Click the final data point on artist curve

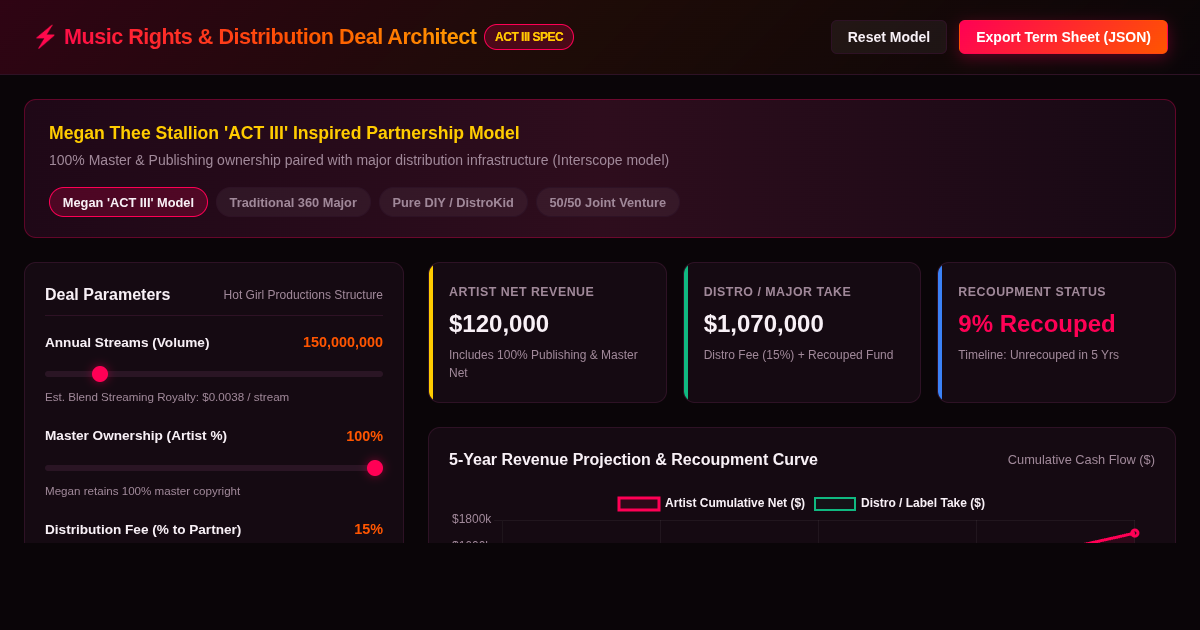1134,533
